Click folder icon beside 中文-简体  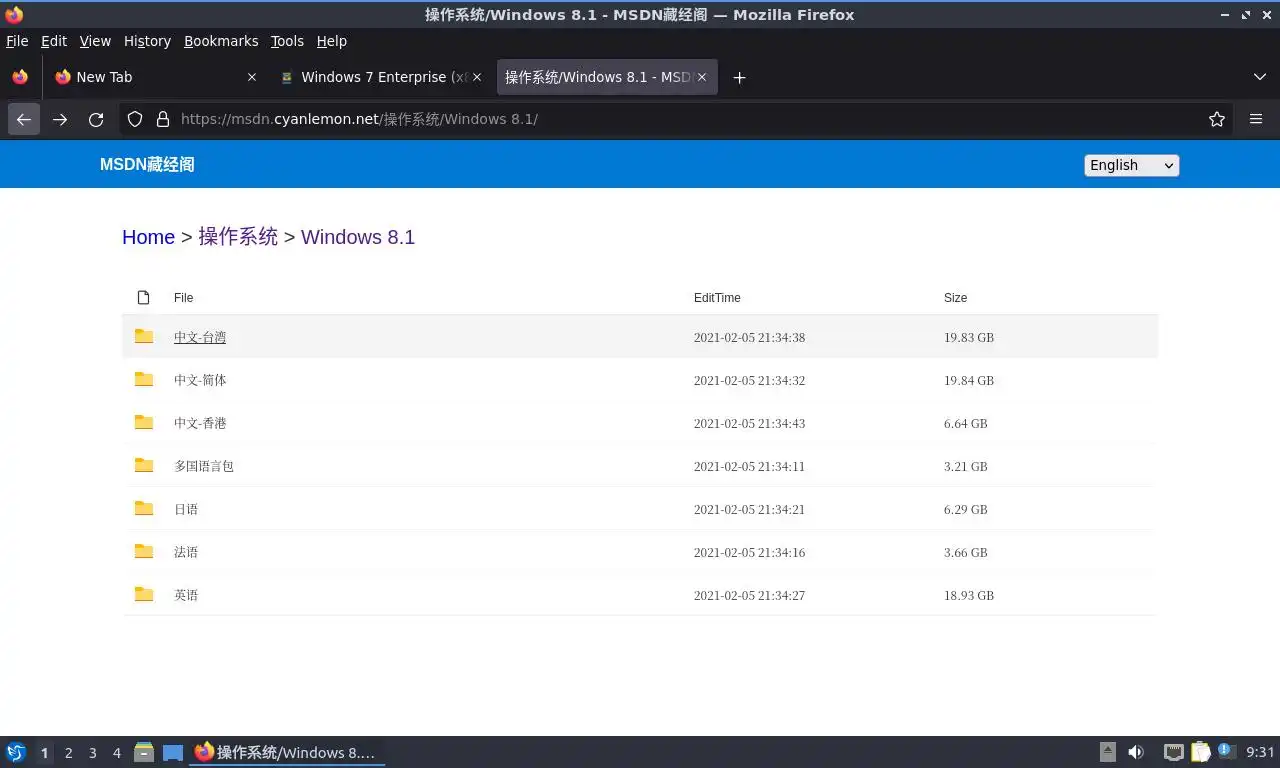144,379
